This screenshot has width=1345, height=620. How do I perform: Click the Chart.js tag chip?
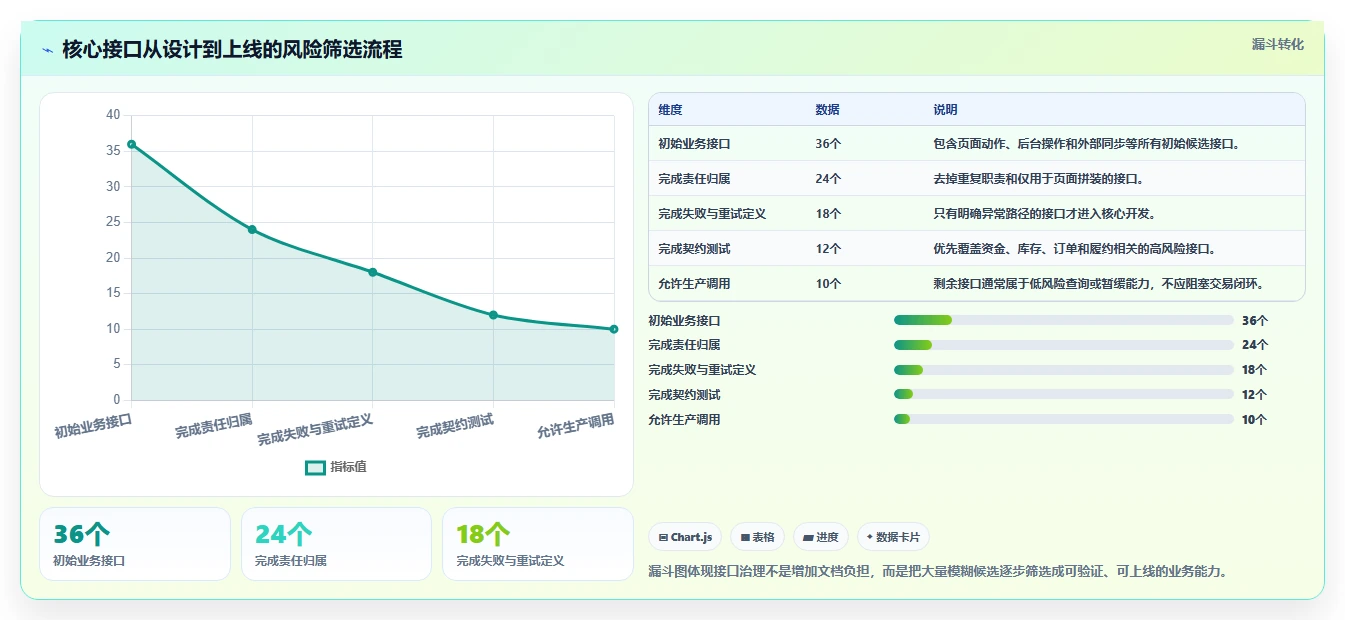pyautogui.click(x=685, y=537)
